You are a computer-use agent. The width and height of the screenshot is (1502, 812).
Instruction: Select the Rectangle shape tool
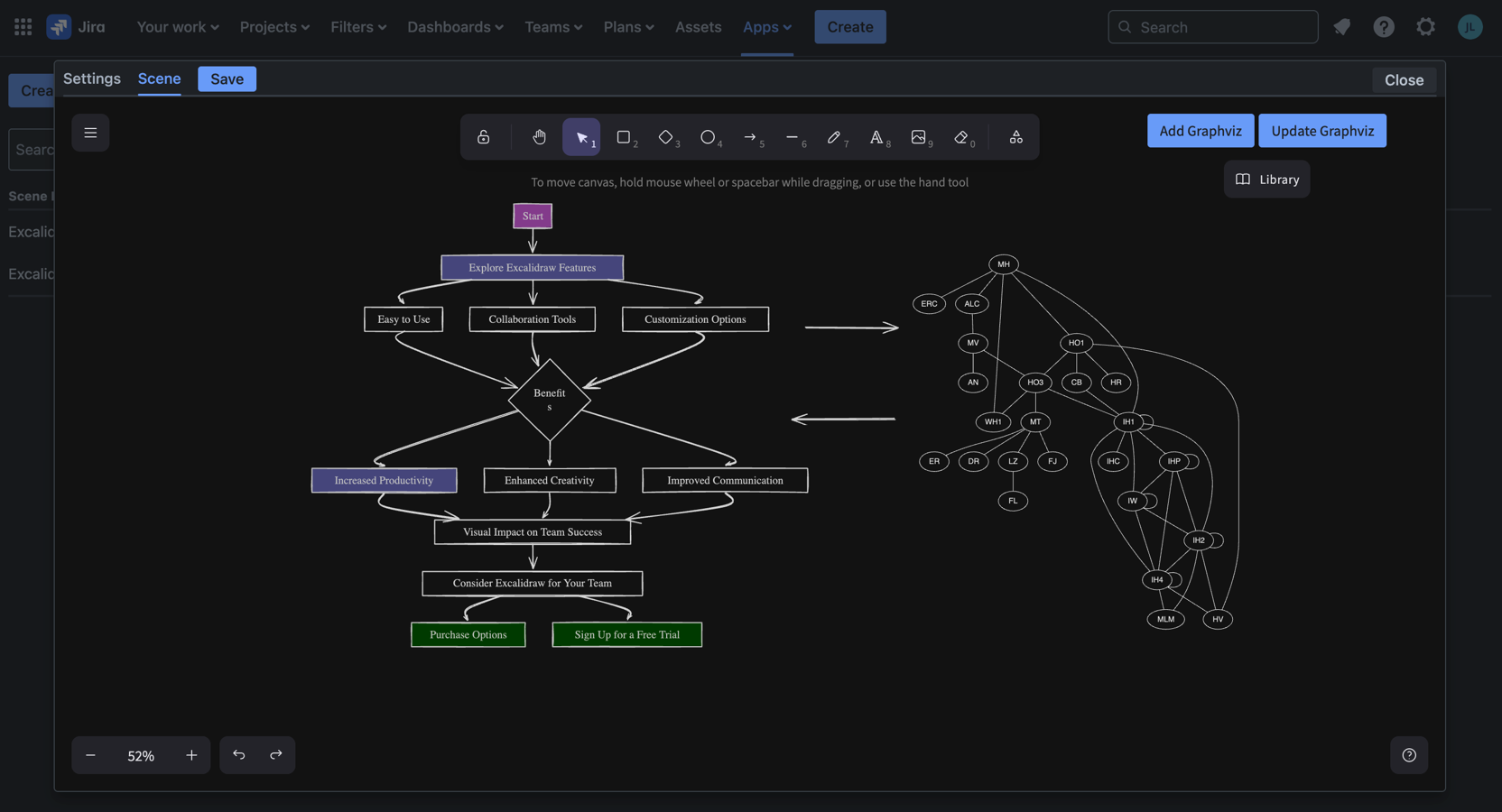(624, 137)
